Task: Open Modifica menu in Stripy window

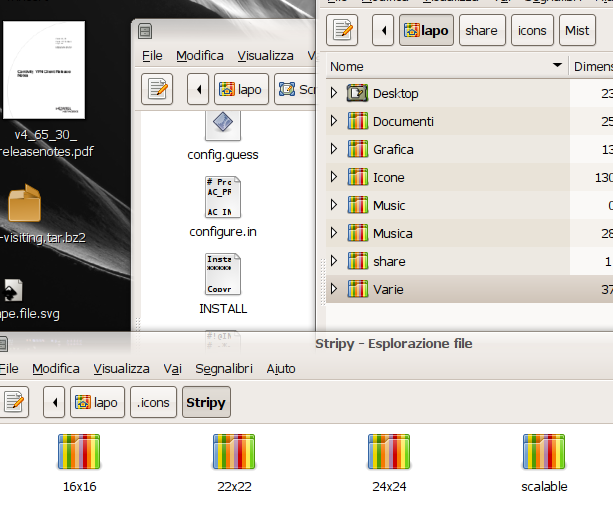Action: pos(56,369)
